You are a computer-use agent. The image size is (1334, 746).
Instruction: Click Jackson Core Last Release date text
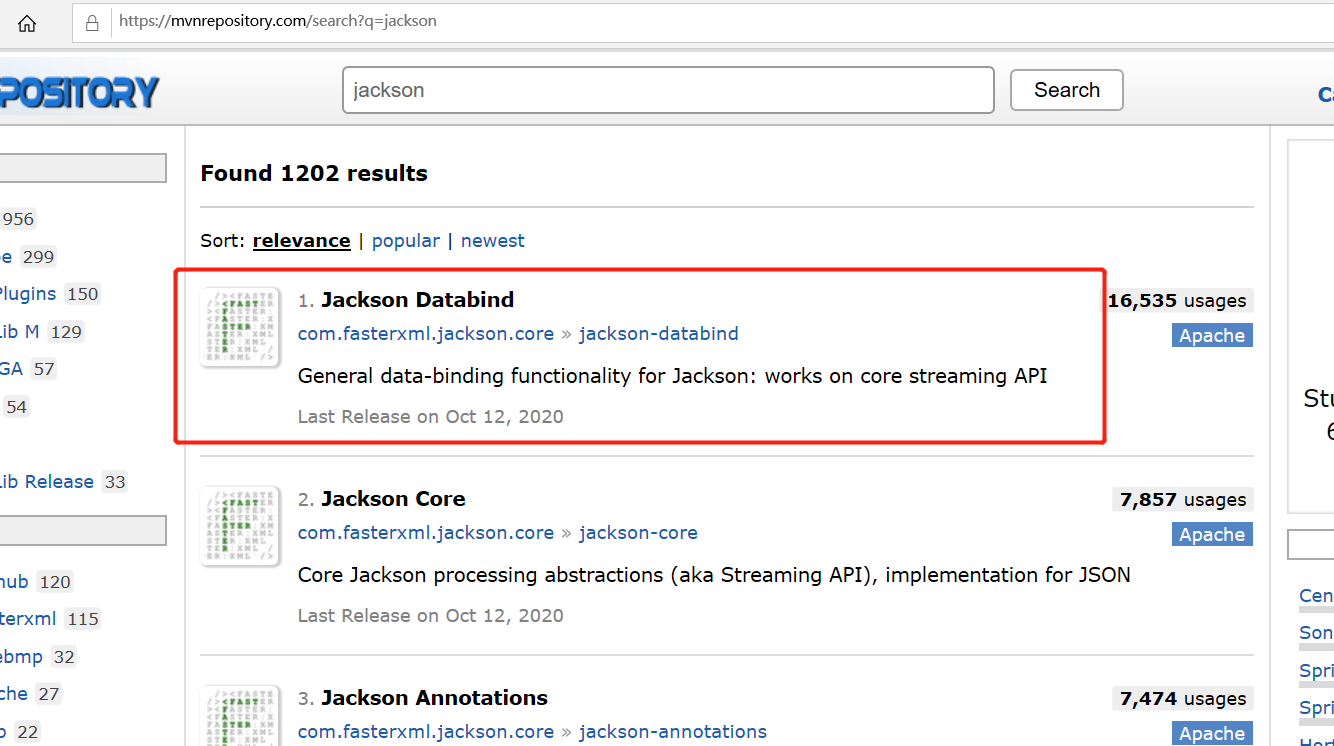click(x=430, y=616)
